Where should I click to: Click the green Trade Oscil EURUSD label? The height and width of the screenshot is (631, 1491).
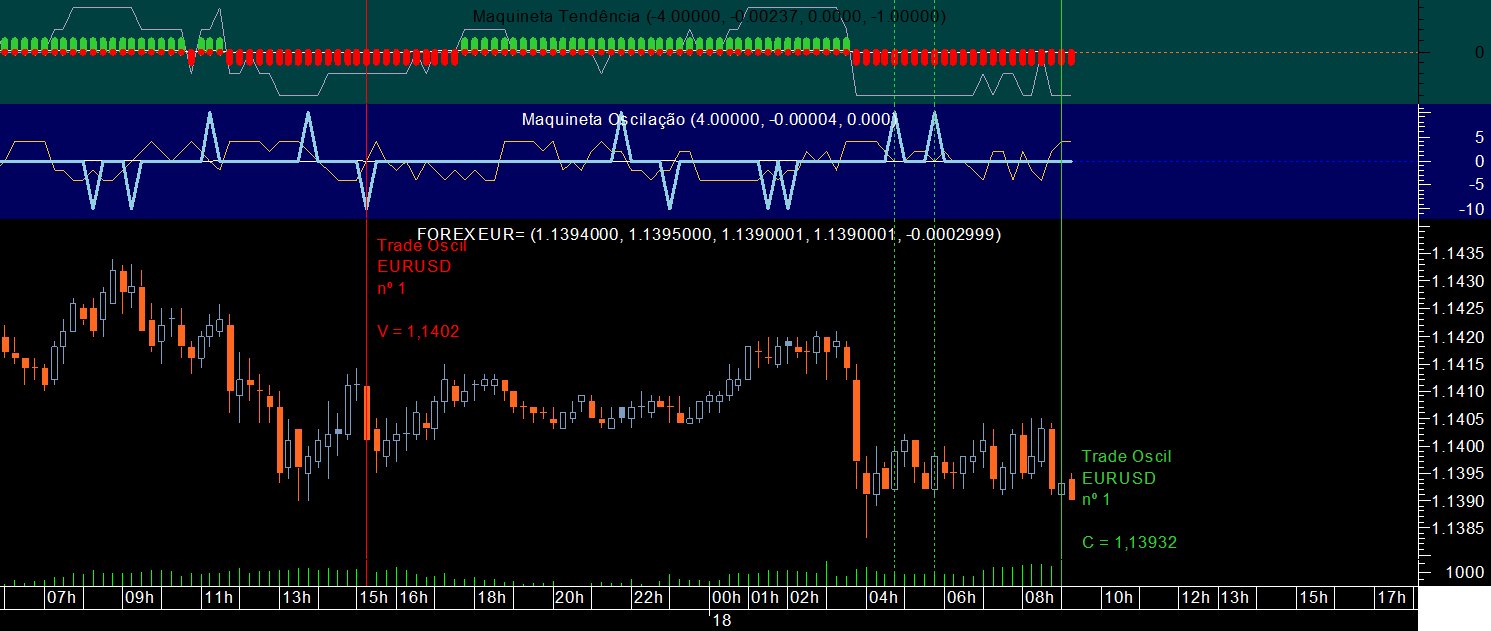coord(1126,478)
